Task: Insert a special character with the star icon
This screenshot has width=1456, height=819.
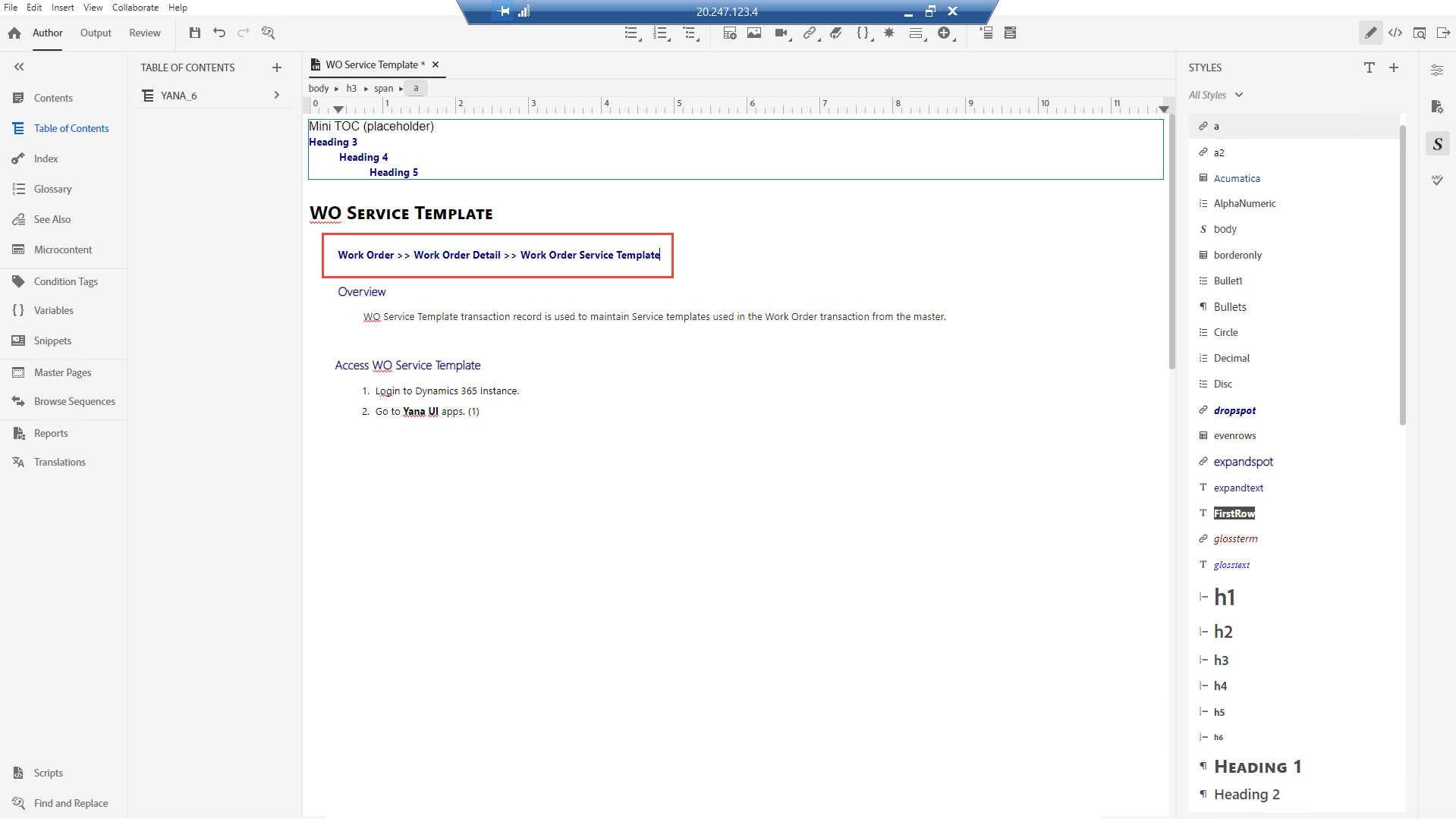Action: (889, 33)
